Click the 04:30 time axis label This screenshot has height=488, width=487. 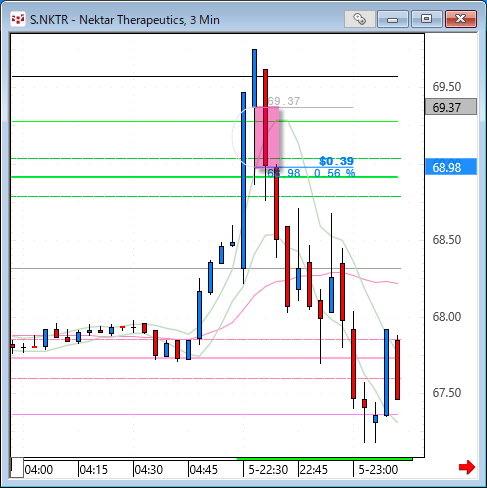pyautogui.click(x=149, y=470)
